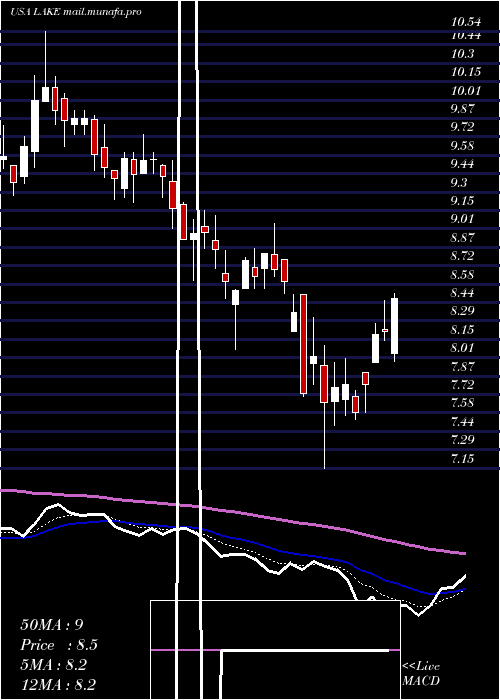Click the 8.87 price axis label
Screen dimensions: 500x700
(462, 238)
